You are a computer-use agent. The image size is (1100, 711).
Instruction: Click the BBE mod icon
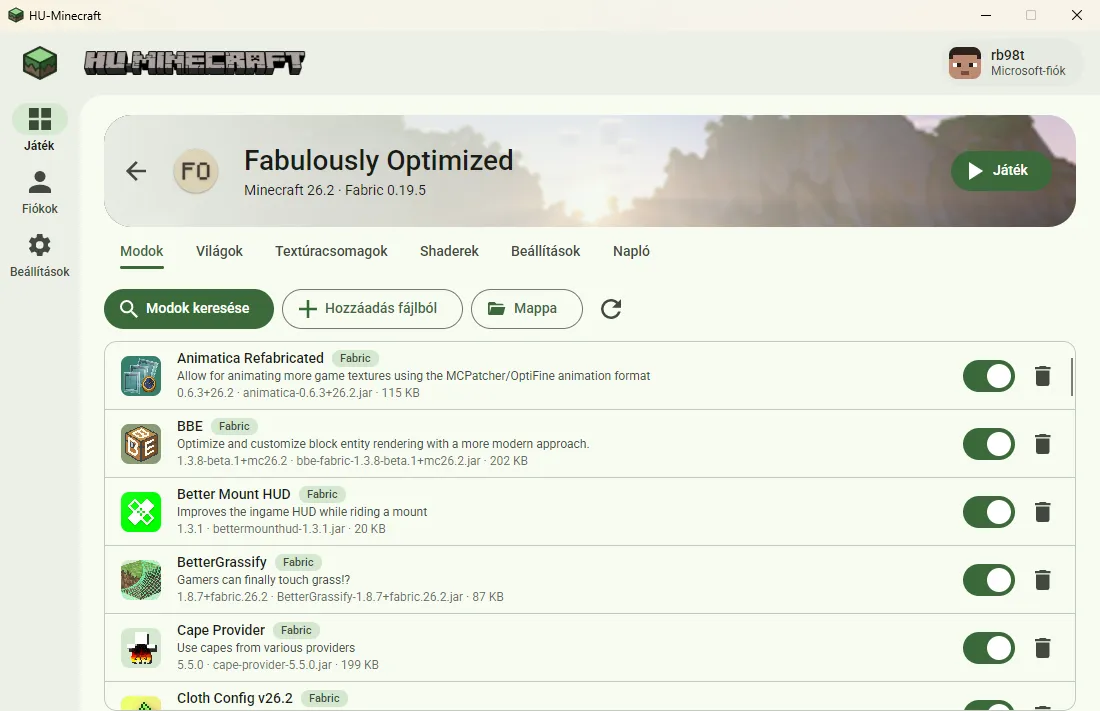point(141,444)
